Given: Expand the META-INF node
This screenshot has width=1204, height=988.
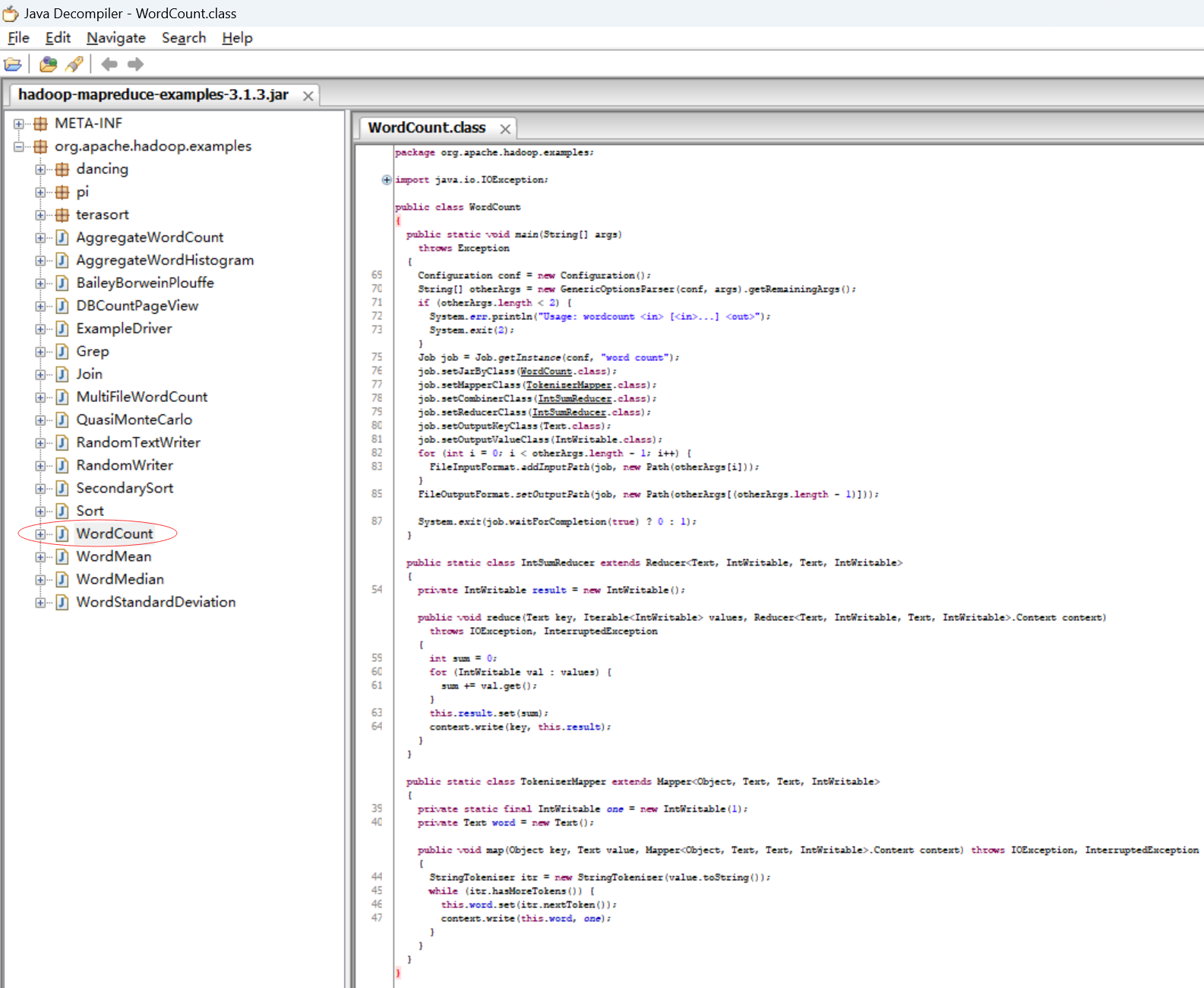Looking at the screenshot, I should point(19,124).
